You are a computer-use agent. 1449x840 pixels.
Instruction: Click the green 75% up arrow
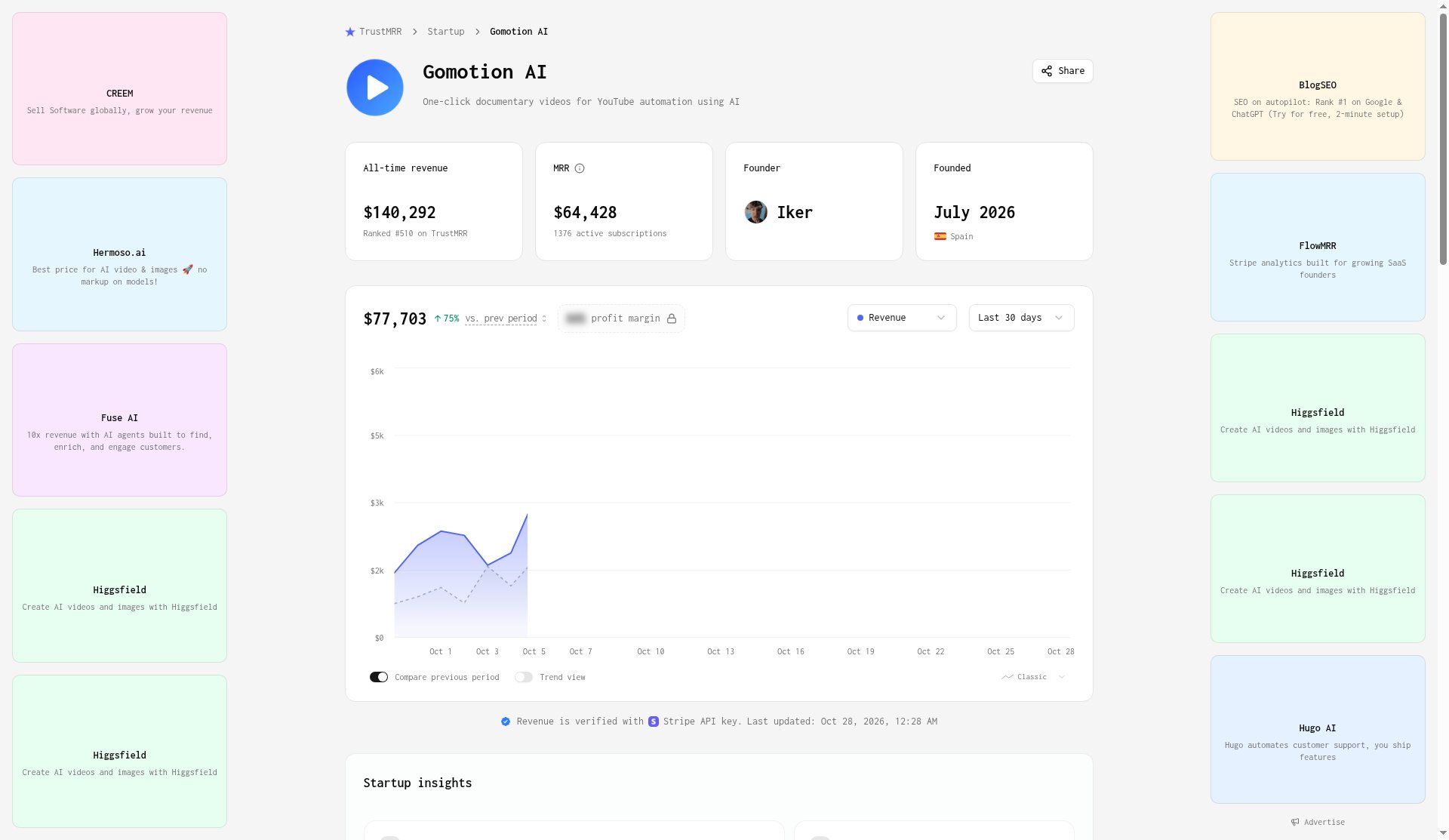pyautogui.click(x=438, y=318)
